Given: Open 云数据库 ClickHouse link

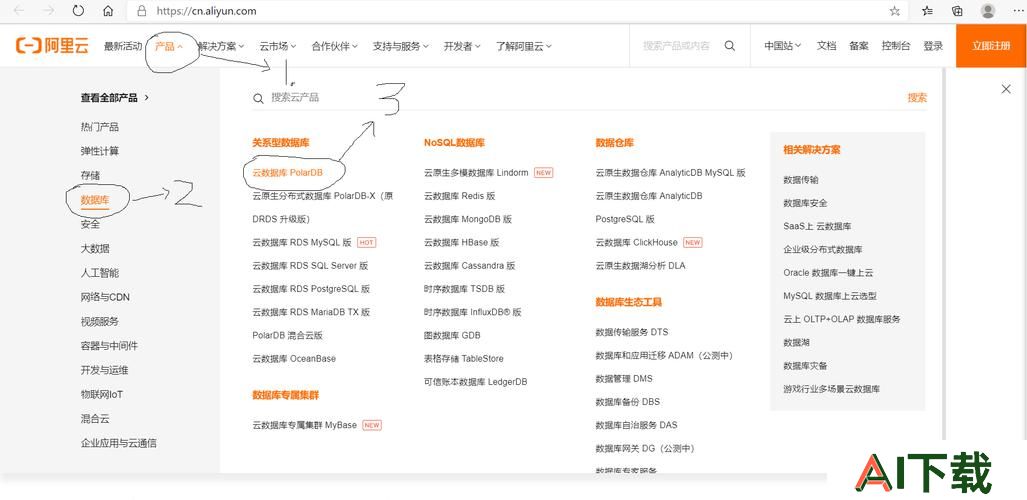Looking at the screenshot, I should coord(637,242).
